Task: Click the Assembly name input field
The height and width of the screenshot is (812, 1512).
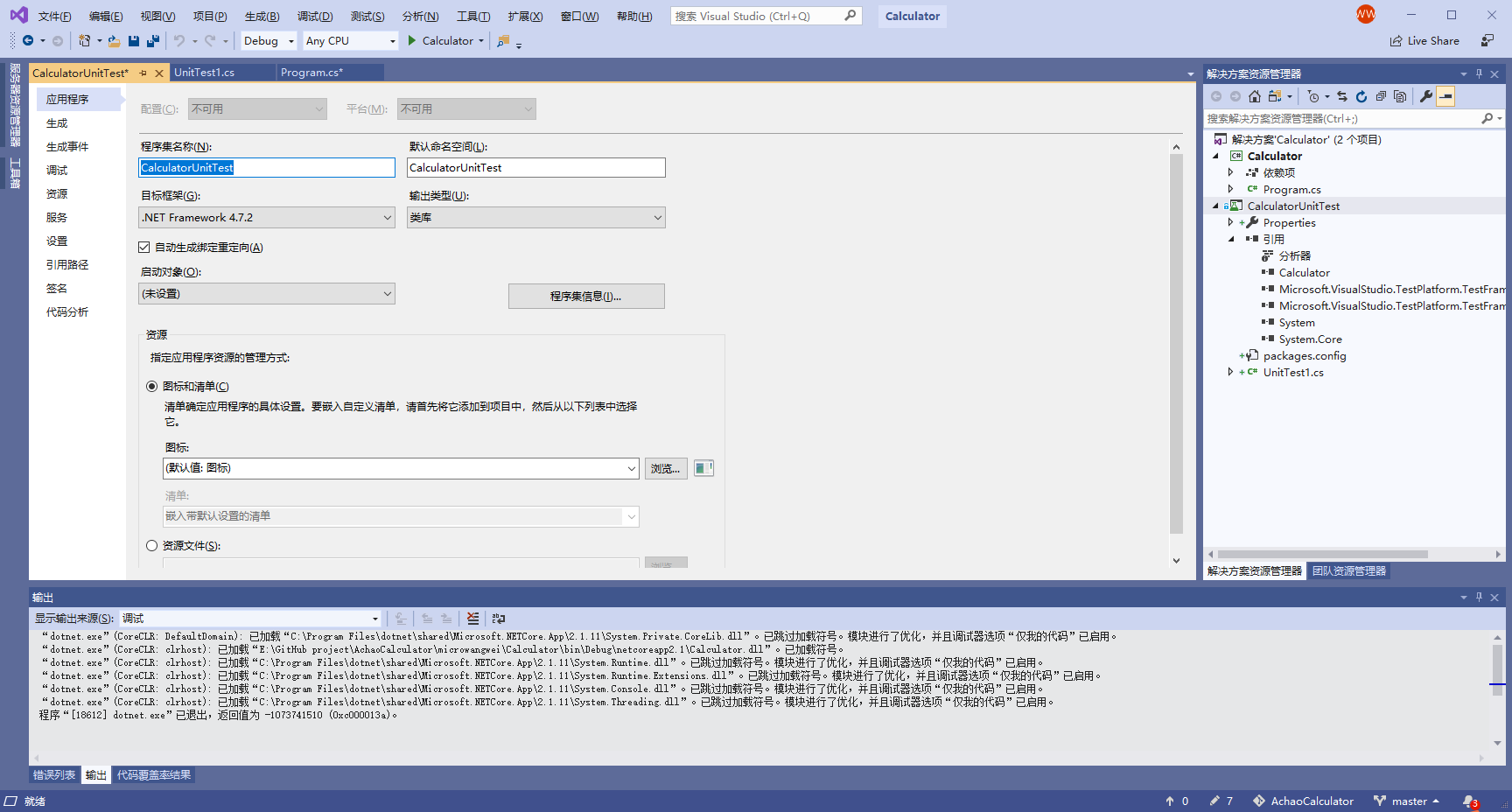Action: (267, 167)
